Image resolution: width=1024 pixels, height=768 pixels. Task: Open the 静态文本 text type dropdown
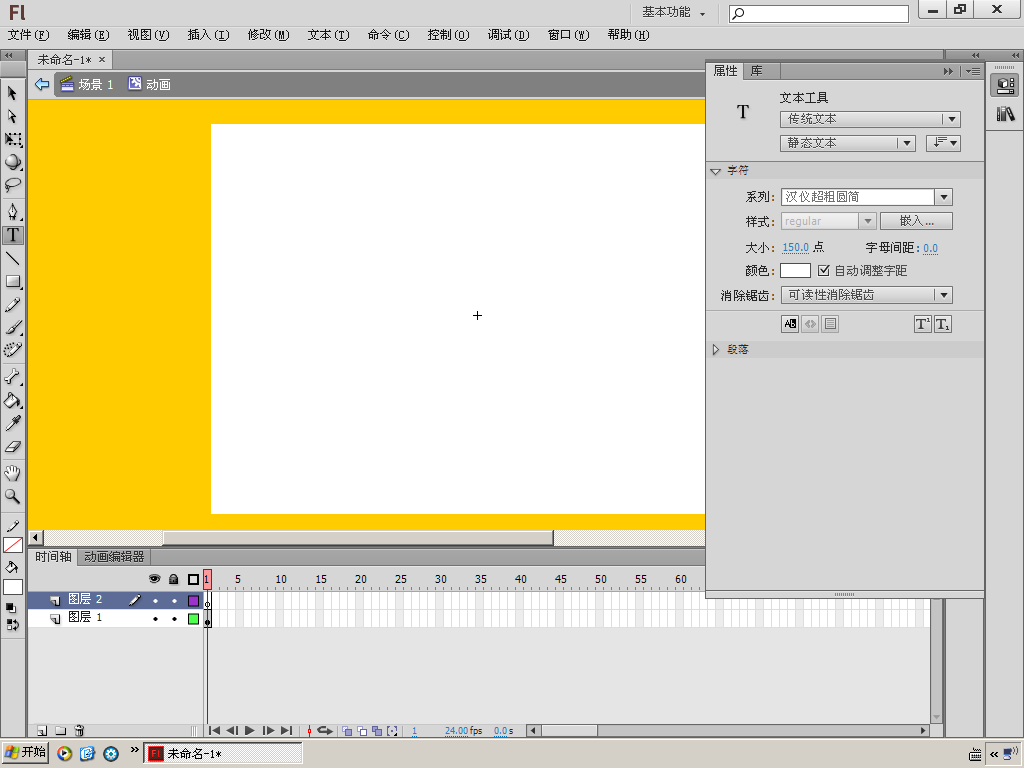(848, 143)
